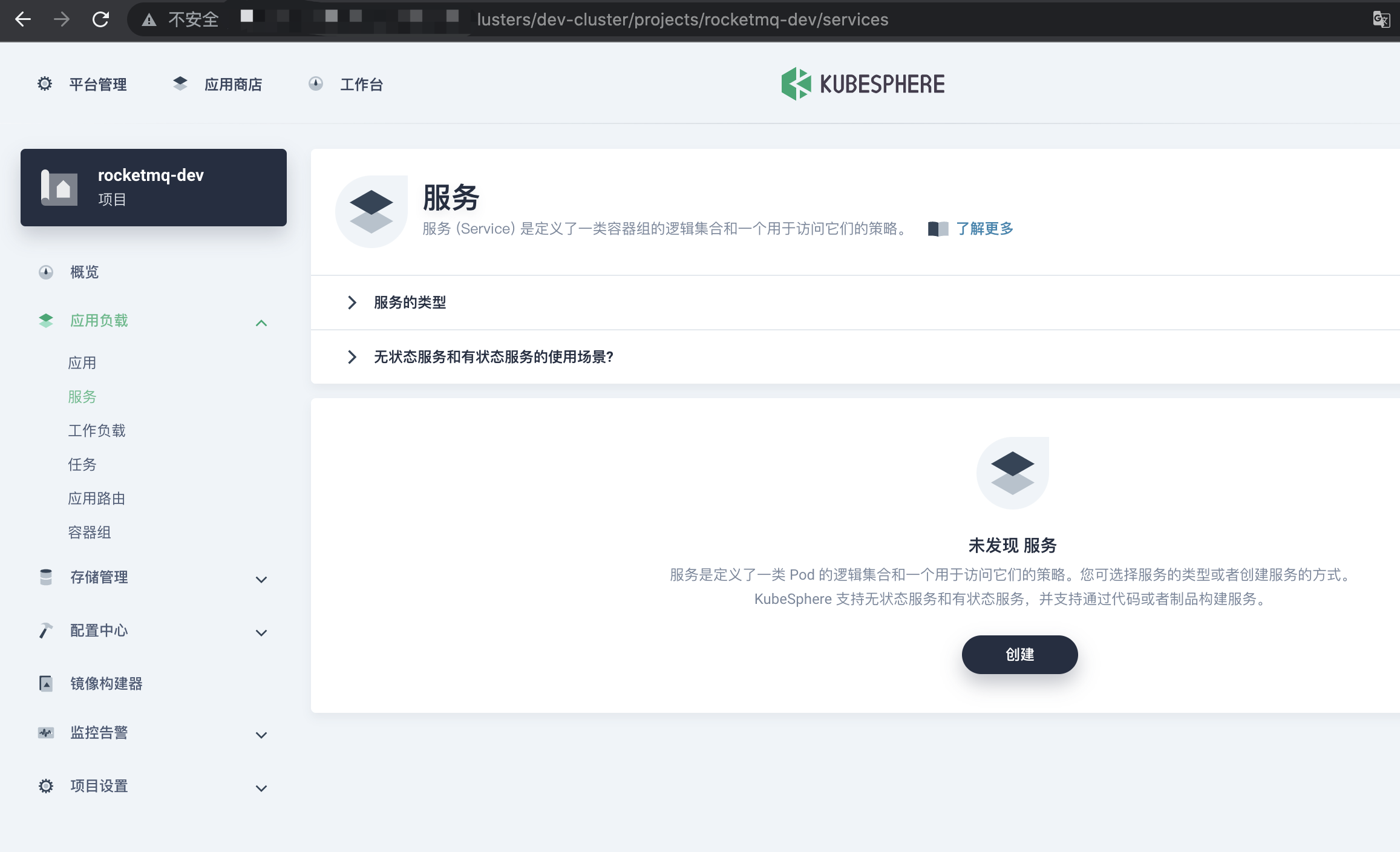Open the App Store layers icon
This screenshot has width=1400, height=852.
tap(180, 84)
